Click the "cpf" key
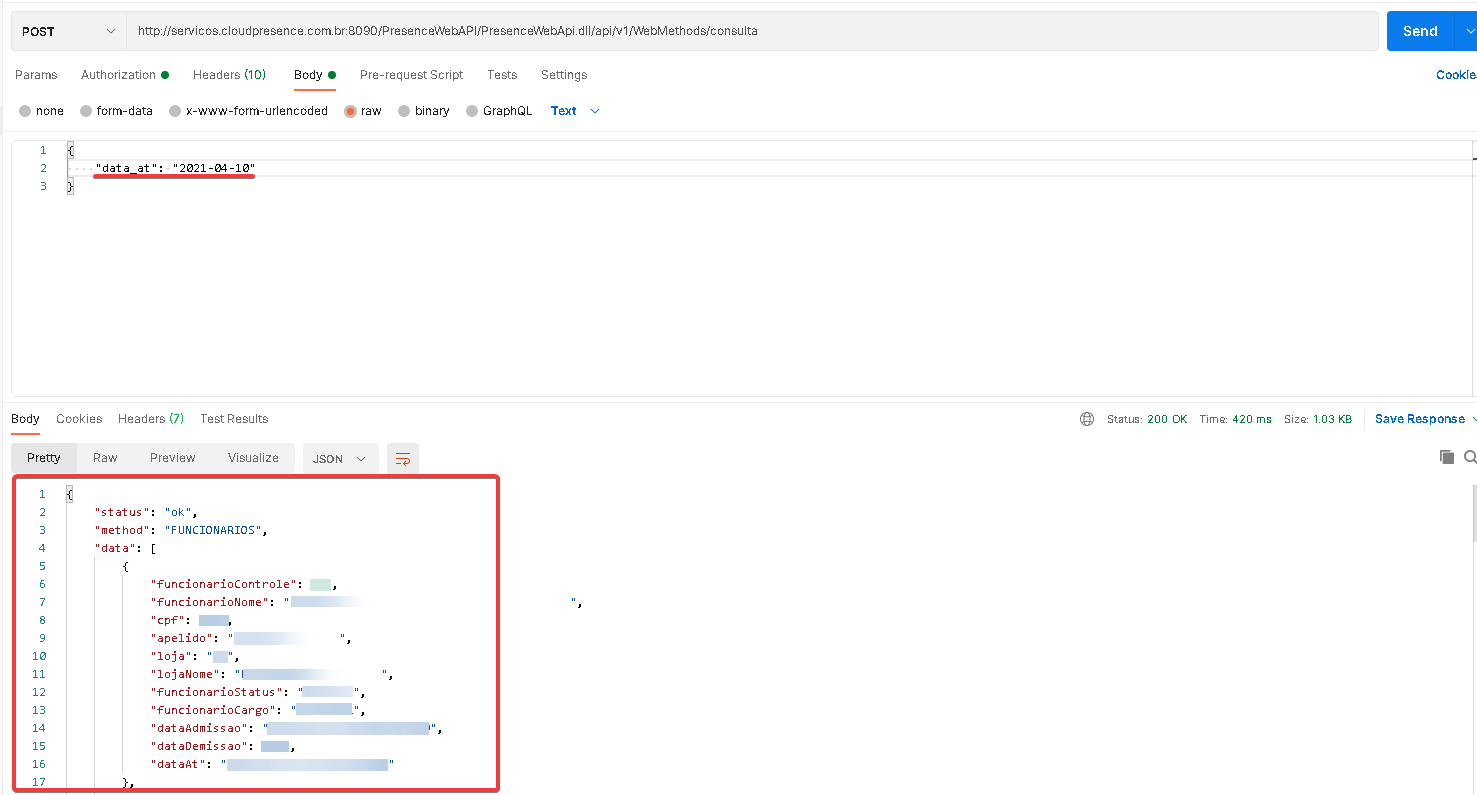Image resolution: width=1477 pixels, height=795 pixels. [x=170, y=620]
